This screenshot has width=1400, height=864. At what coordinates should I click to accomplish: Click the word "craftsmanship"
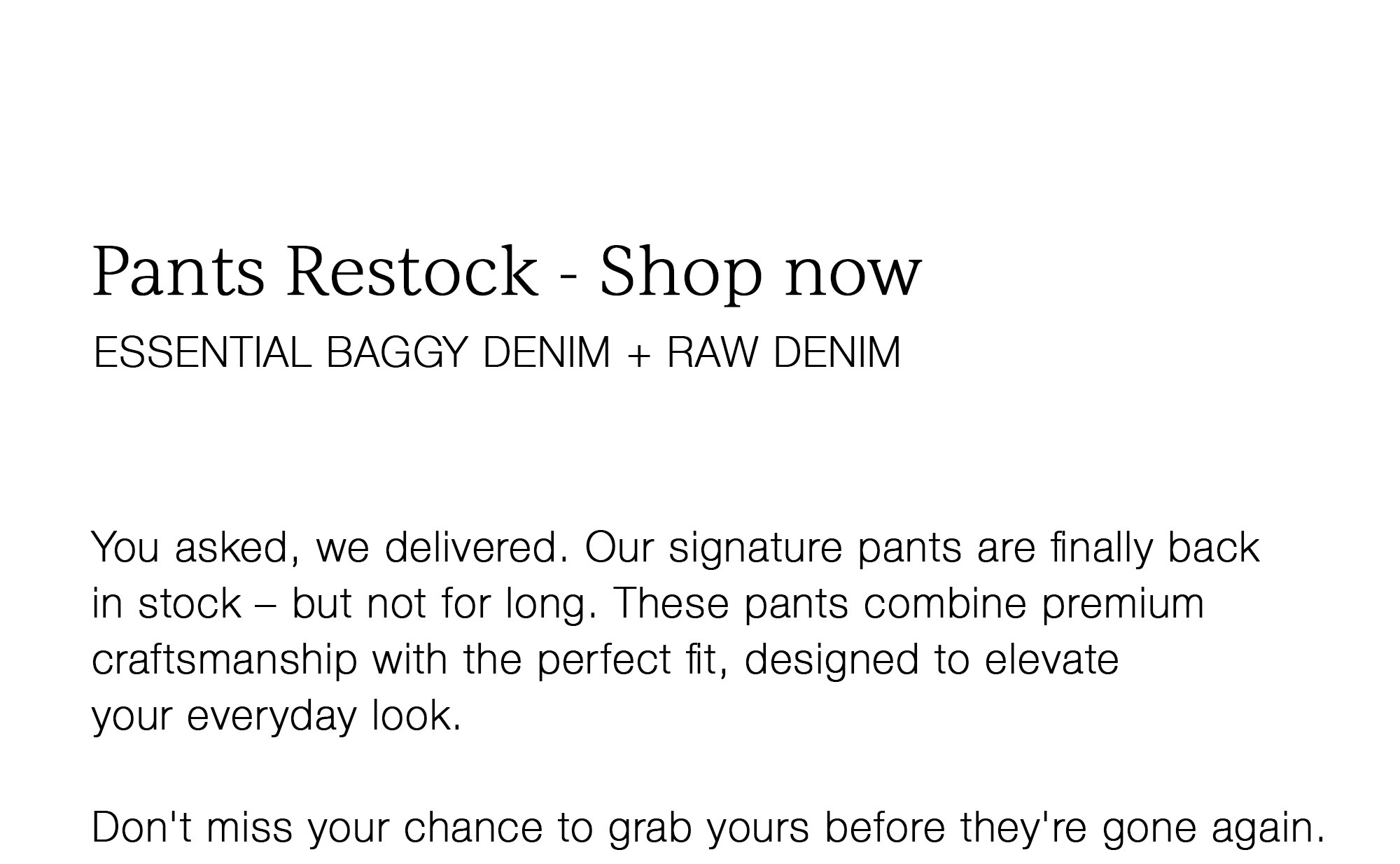[x=225, y=661]
